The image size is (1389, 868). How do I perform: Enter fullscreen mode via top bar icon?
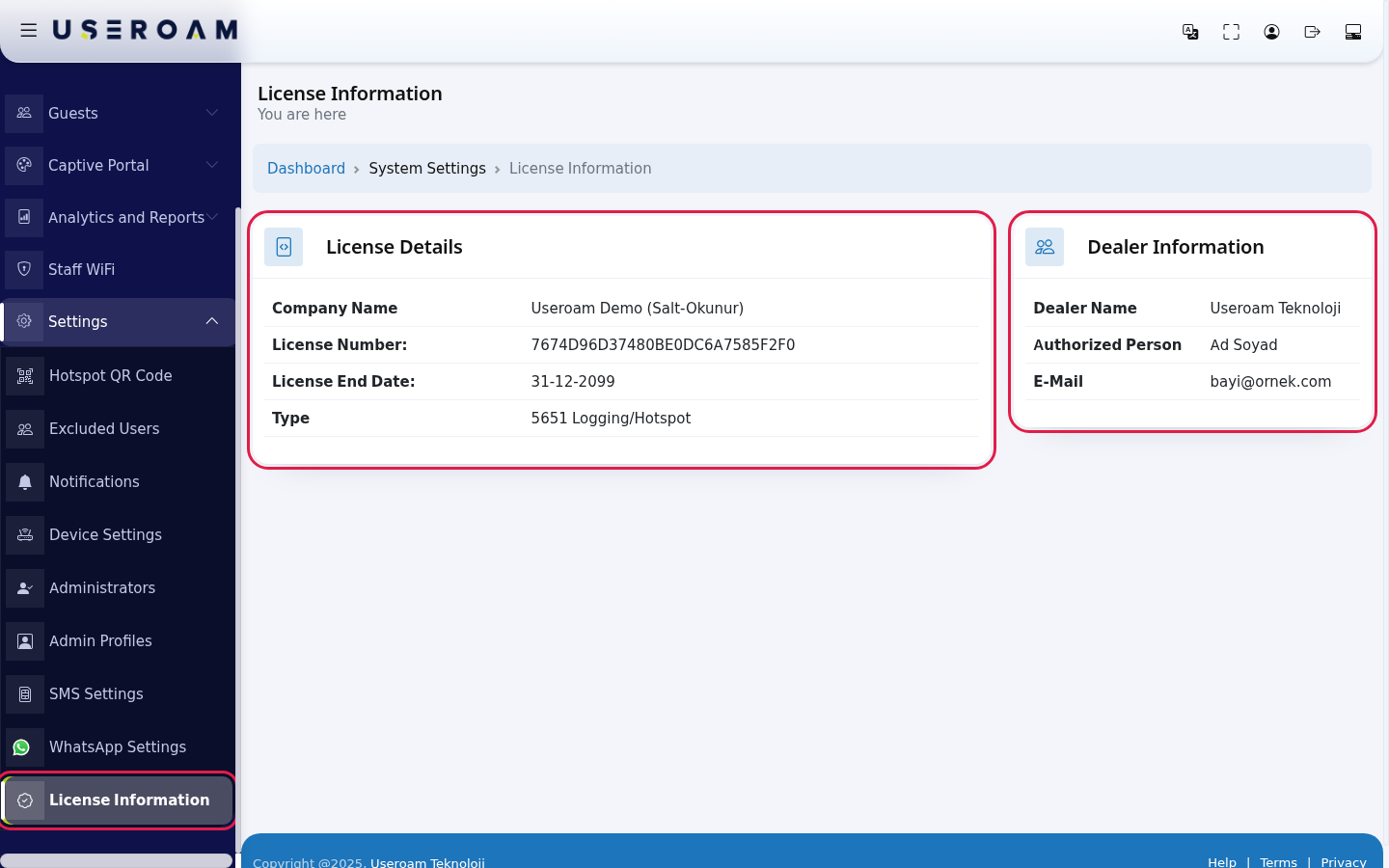tap(1231, 32)
